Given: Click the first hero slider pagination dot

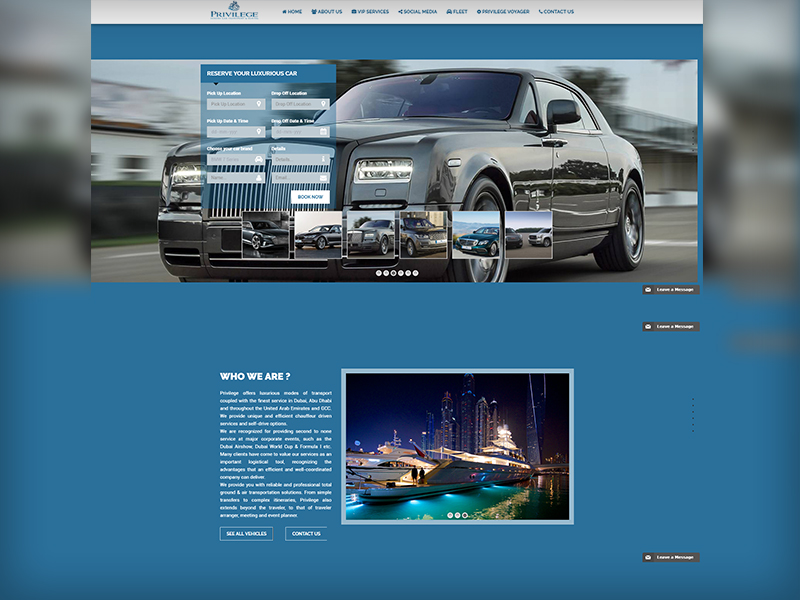Looking at the screenshot, I should pyautogui.click(x=379, y=272).
